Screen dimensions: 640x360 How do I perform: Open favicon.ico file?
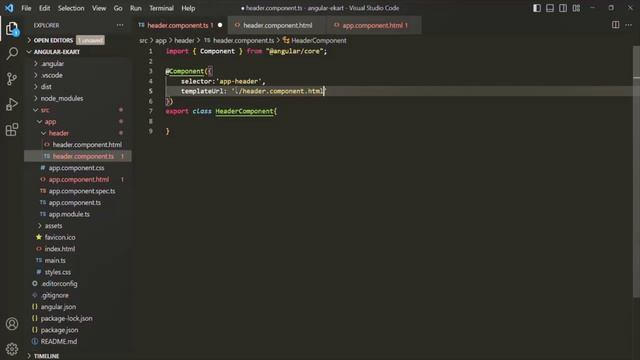coord(60,237)
